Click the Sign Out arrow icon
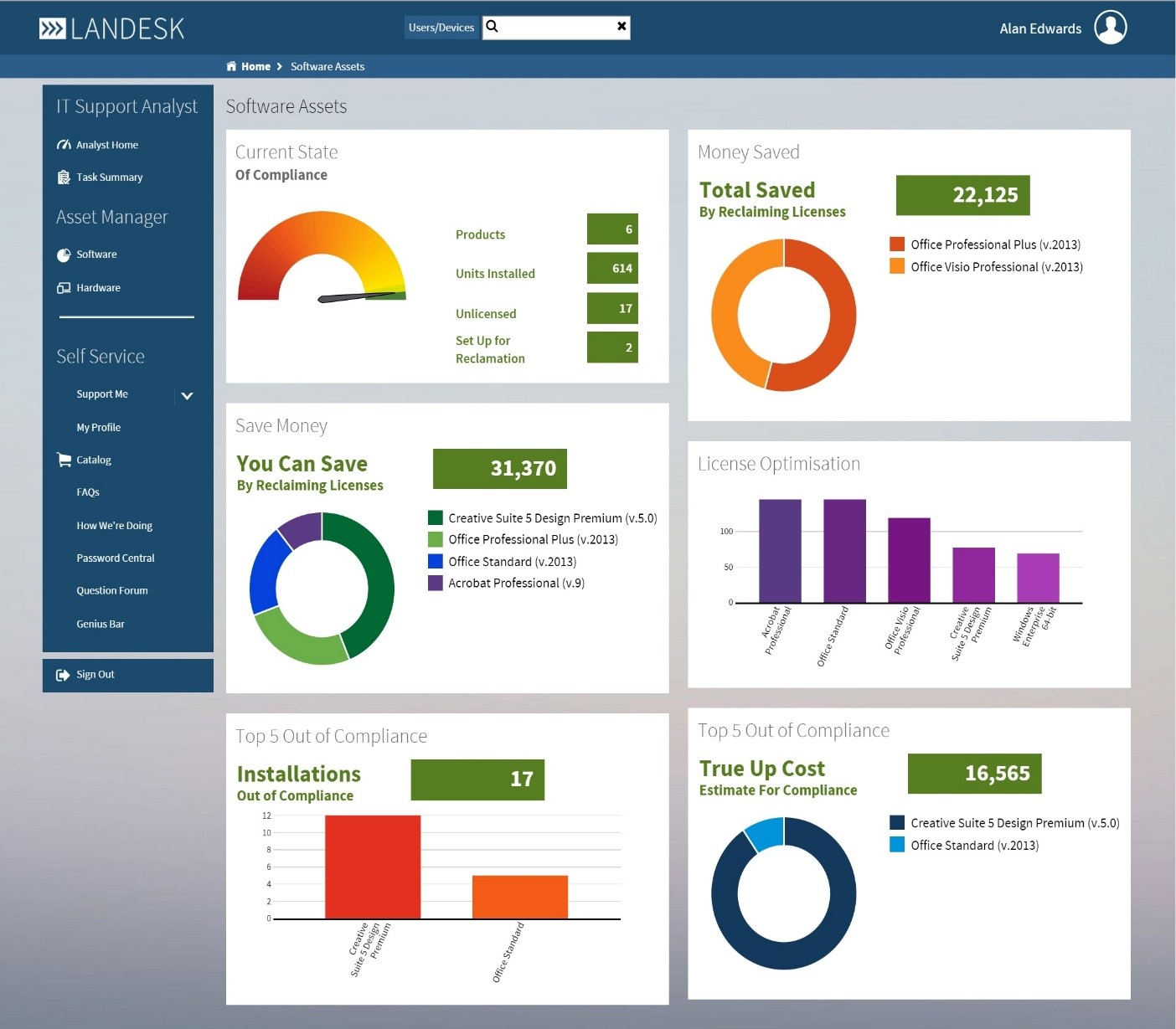This screenshot has width=1176, height=1029. [63, 675]
